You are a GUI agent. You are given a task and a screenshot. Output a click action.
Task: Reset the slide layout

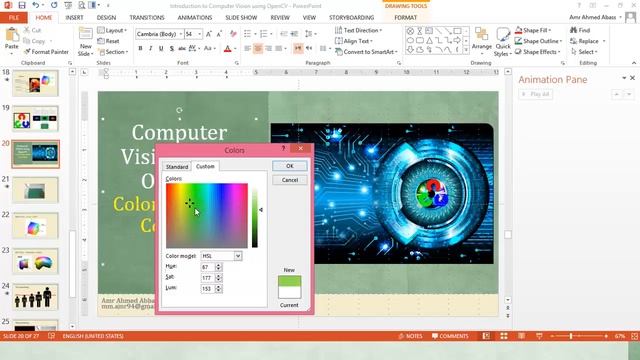click(x=109, y=41)
